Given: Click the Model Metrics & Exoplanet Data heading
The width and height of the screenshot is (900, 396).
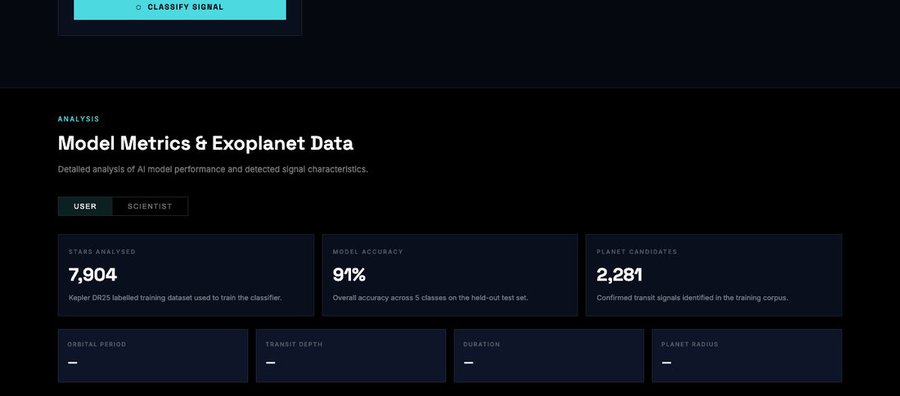Looking at the screenshot, I should [x=205, y=143].
